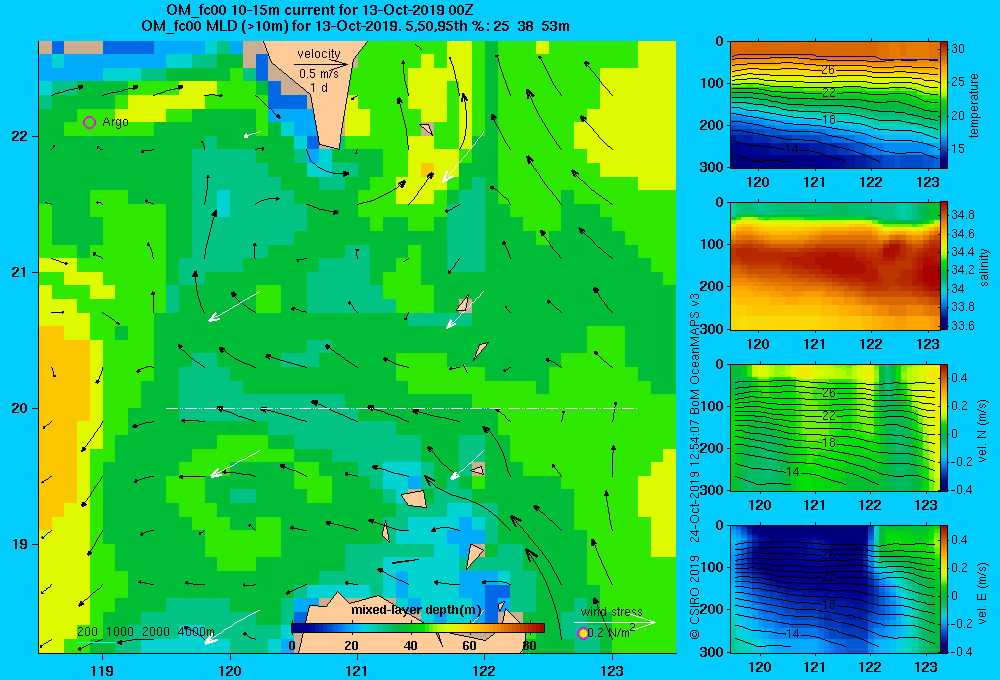The image size is (1000, 680).
Task: Click the "wind stress" legend label
Action: [611, 611]
